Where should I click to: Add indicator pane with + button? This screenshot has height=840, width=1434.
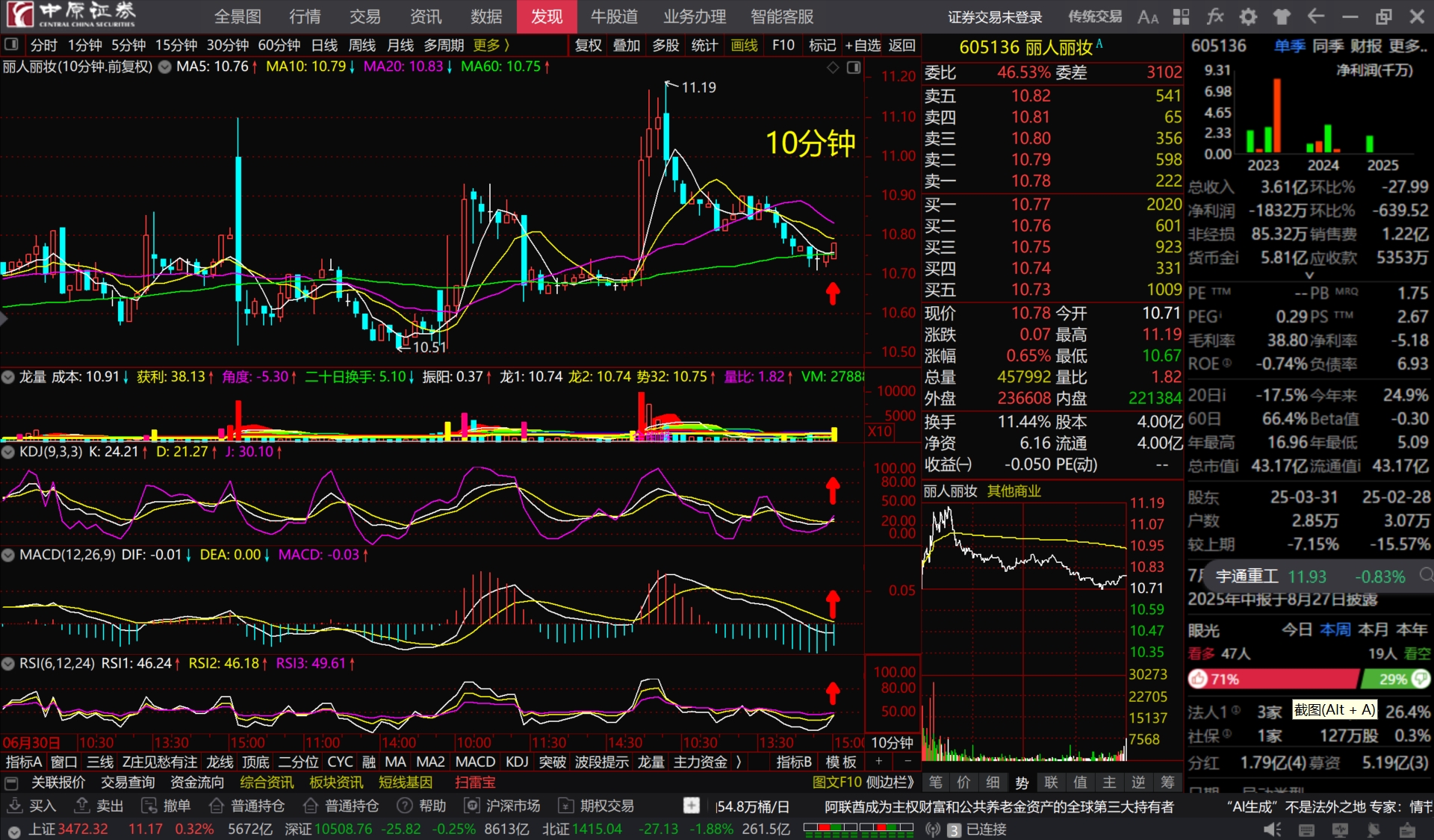(x=879, y=762)
